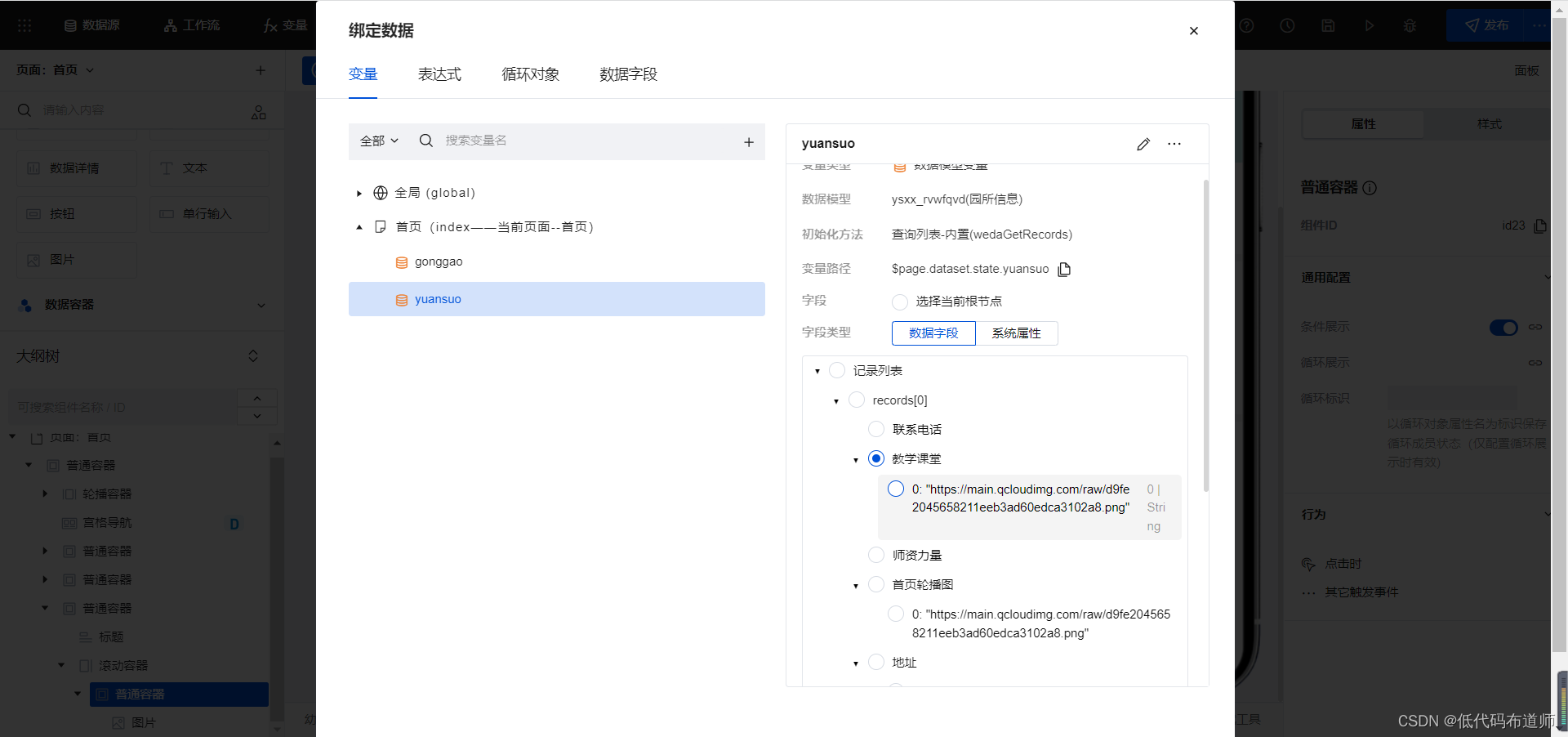The image size is (1568, 737).
Task: Toggle the 大纲树 panel collapse arrows
Action: (x=253, y=356)
